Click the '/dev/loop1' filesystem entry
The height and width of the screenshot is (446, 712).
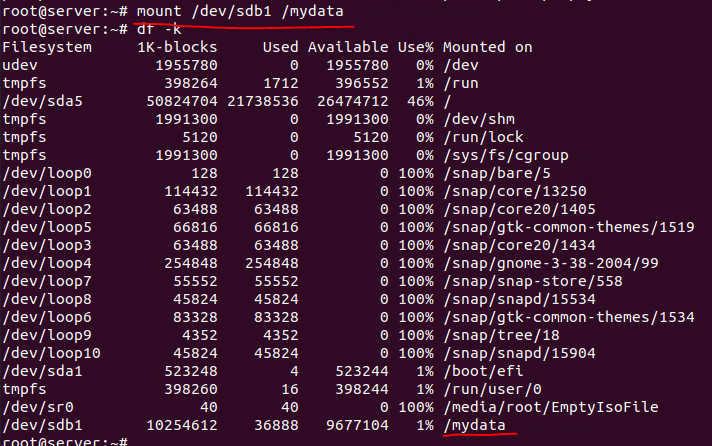47,191
